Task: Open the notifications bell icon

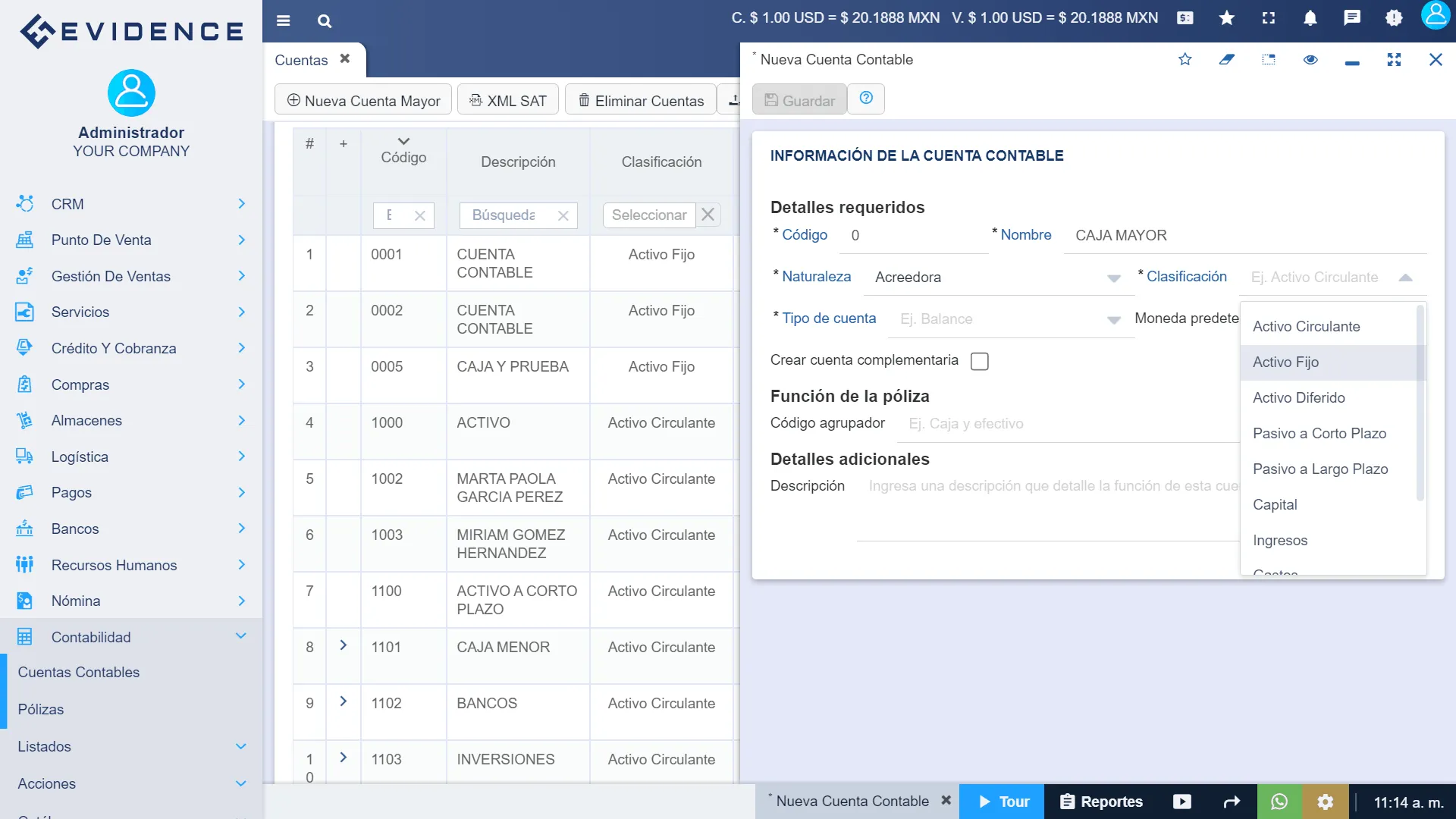Action: tap(1310, 17)
